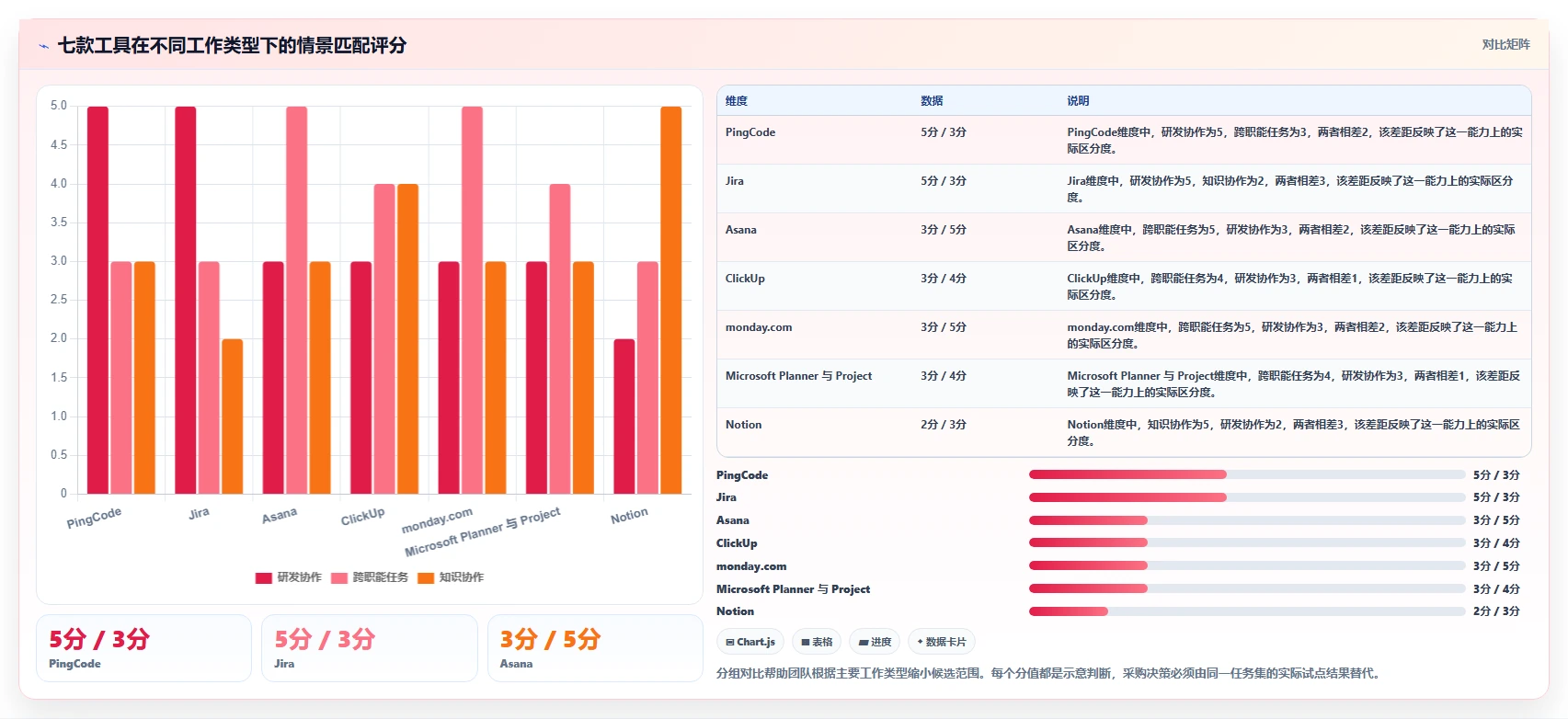The width and height of the screenshot is (1568, 719).
Task: Click the icon left of the chart title
Action: point(43,46)
